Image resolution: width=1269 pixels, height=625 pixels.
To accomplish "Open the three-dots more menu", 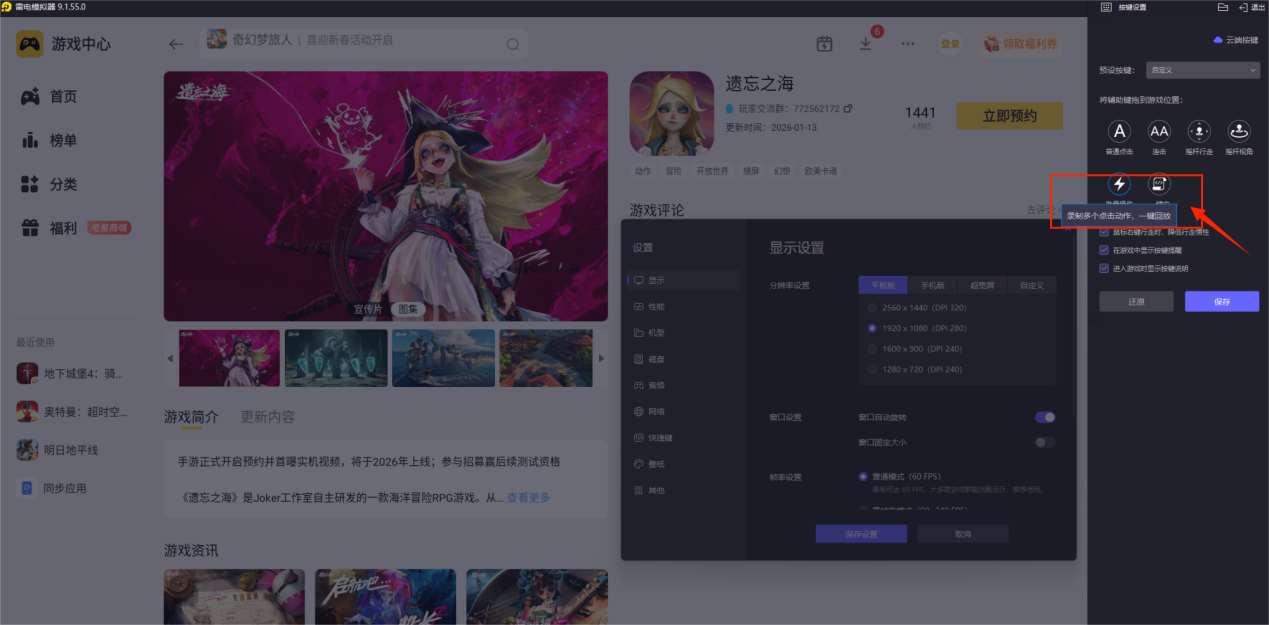I will pyautogui.click(x=908, y=44).
